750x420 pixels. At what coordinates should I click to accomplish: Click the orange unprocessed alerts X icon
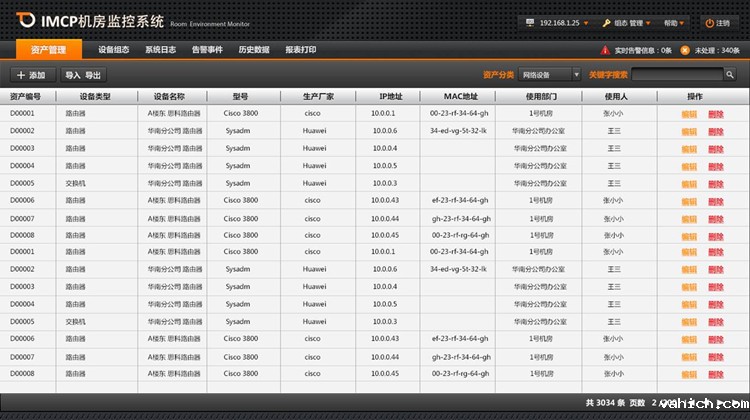tap(685, 49)
